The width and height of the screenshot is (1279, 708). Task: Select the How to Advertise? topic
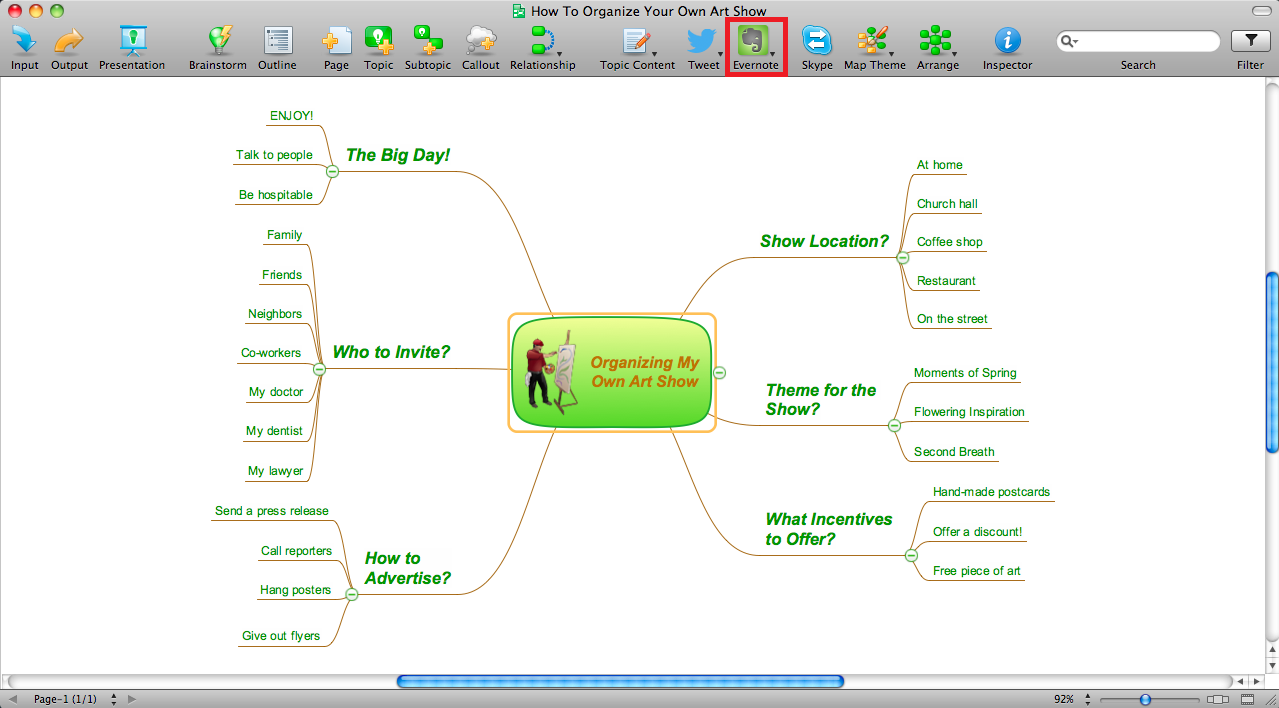coord(407,568)
